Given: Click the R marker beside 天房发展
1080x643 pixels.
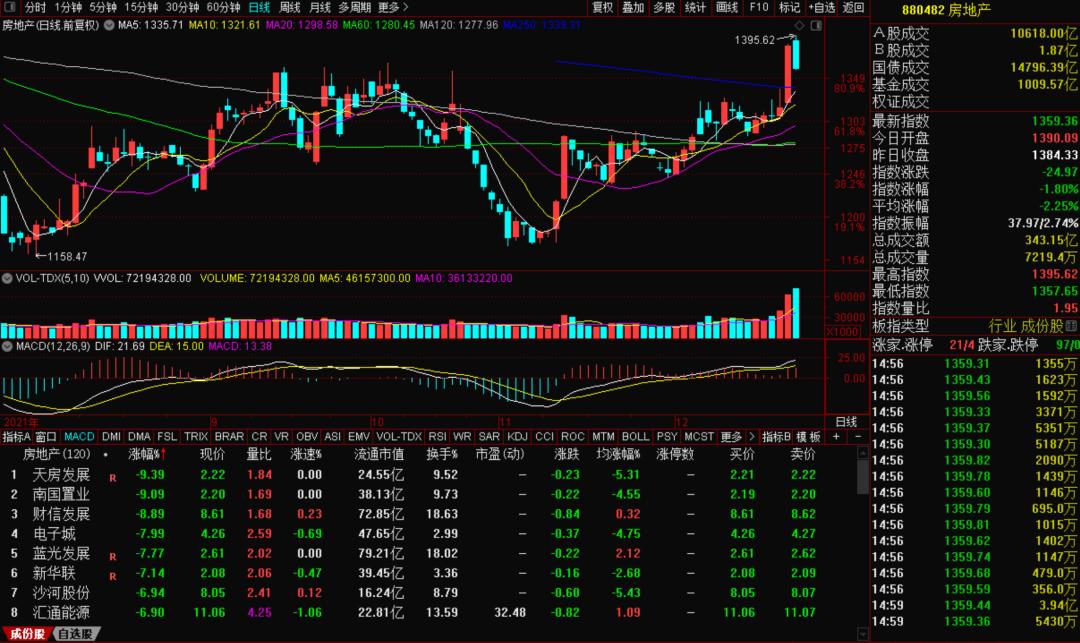Looking at the screenshot, I should tap(112, 475).
